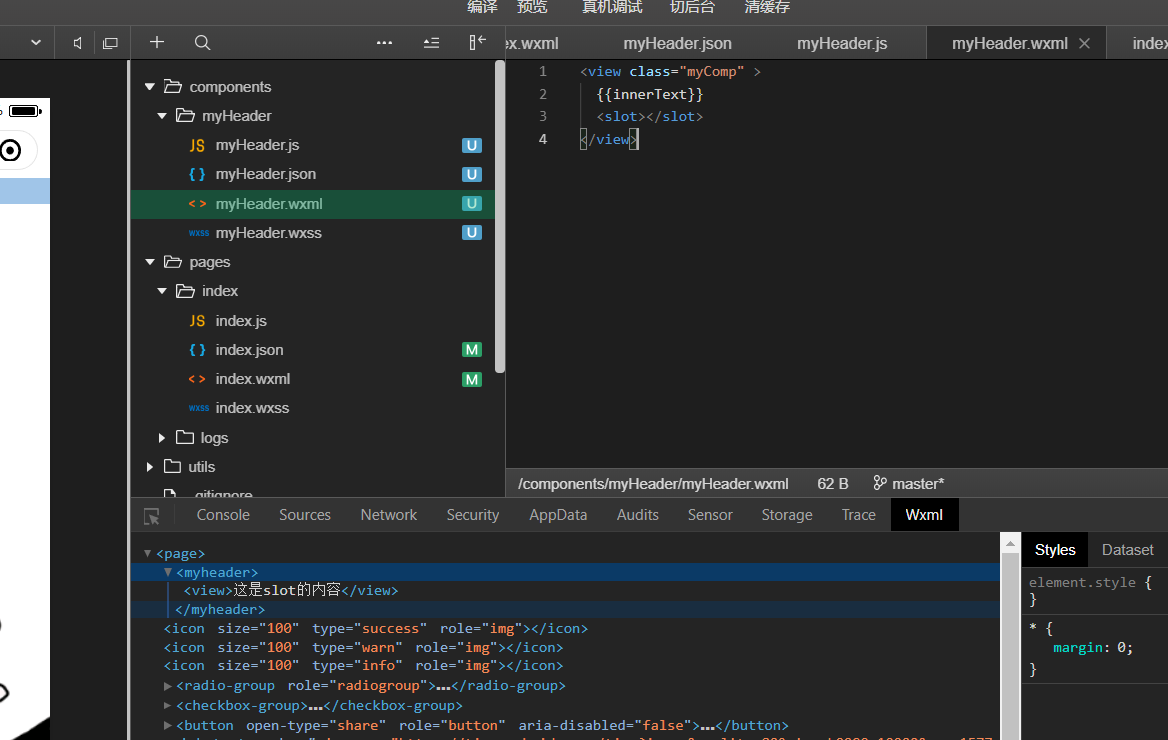Click the M git badge on index.wxml

[472, 379]
